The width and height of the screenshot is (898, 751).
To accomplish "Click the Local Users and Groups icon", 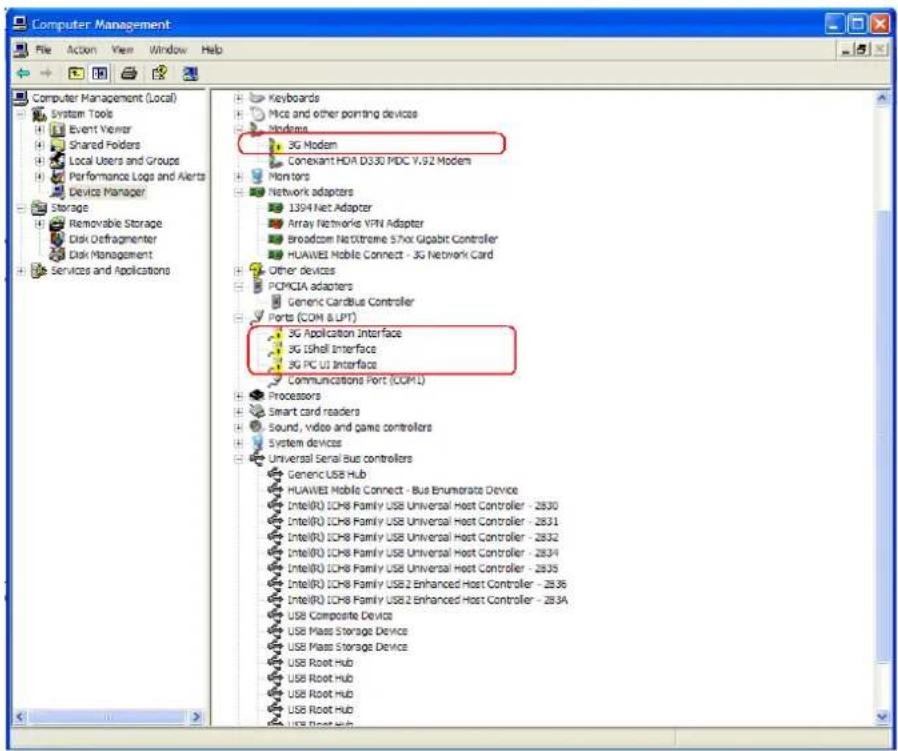I will pos(58,161).
